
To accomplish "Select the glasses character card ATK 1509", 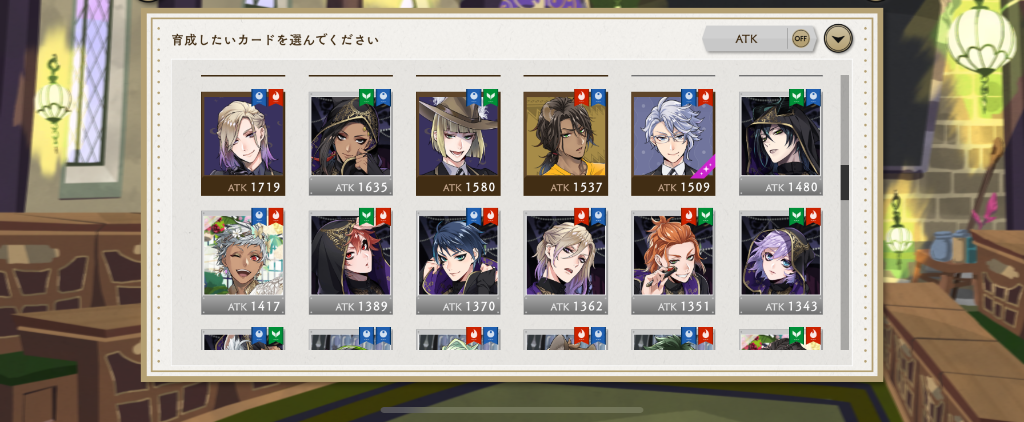I will coord(673,144).
